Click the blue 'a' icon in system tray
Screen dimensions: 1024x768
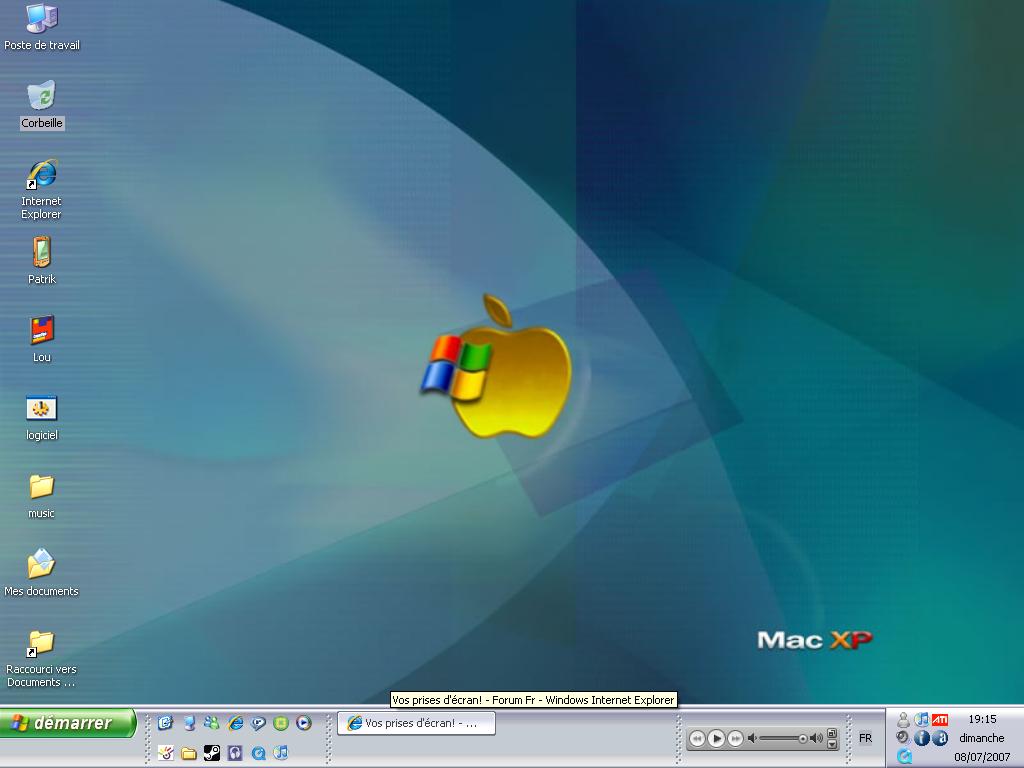940,738
